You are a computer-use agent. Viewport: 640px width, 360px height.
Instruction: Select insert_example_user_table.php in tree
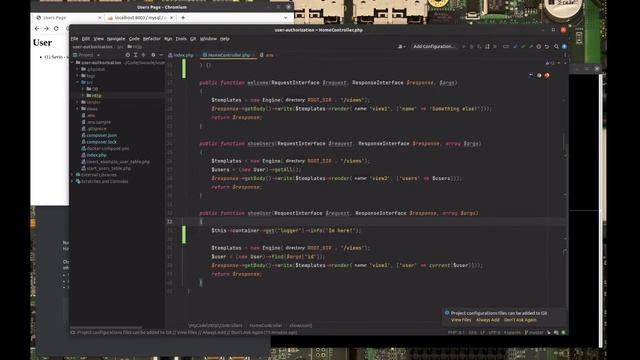pyautogui.click(x=116, y=162)
